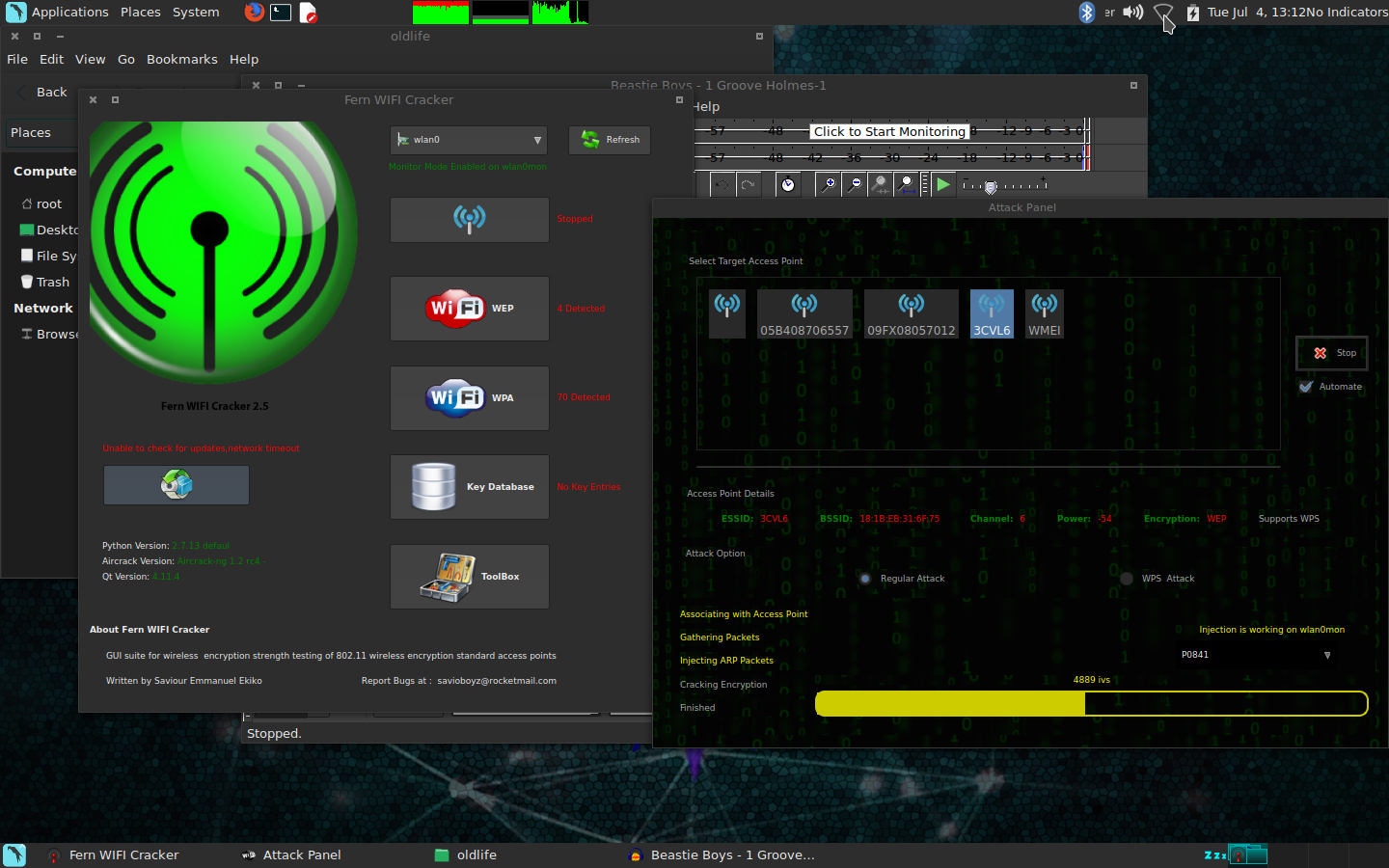
Task: Click the red document icon in top panel
Action: (308, 13)
